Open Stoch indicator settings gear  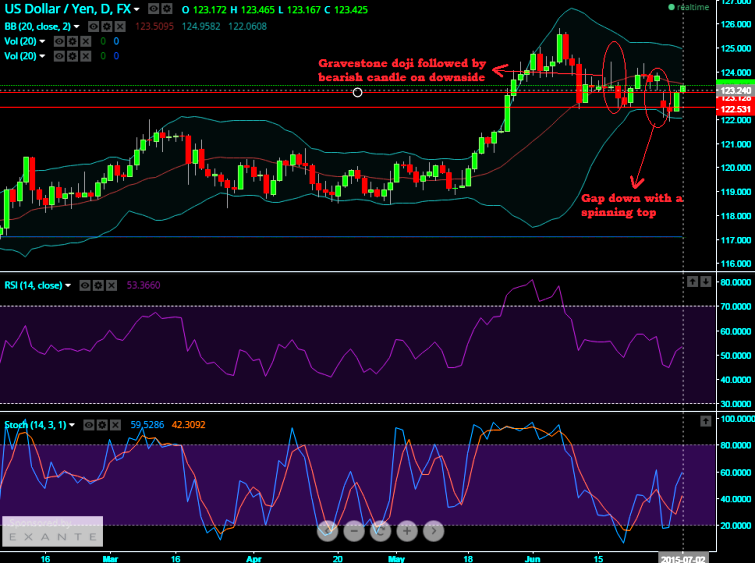(x=102, y=425)
